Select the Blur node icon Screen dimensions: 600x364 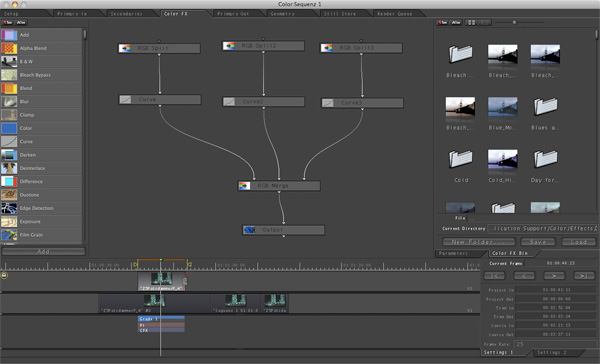(9, 102)
